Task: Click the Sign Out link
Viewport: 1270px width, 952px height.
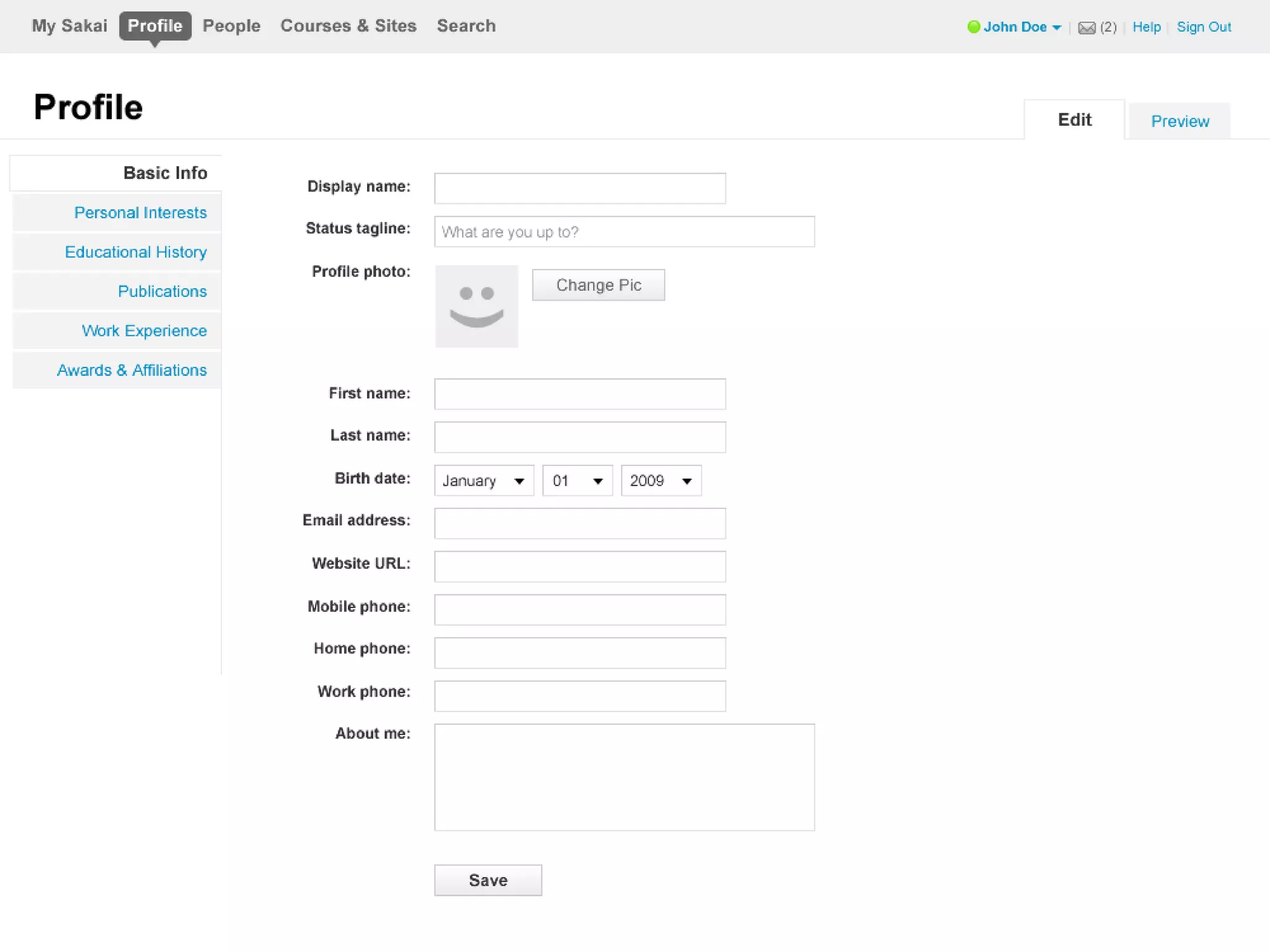Action: coord(1204,27)
